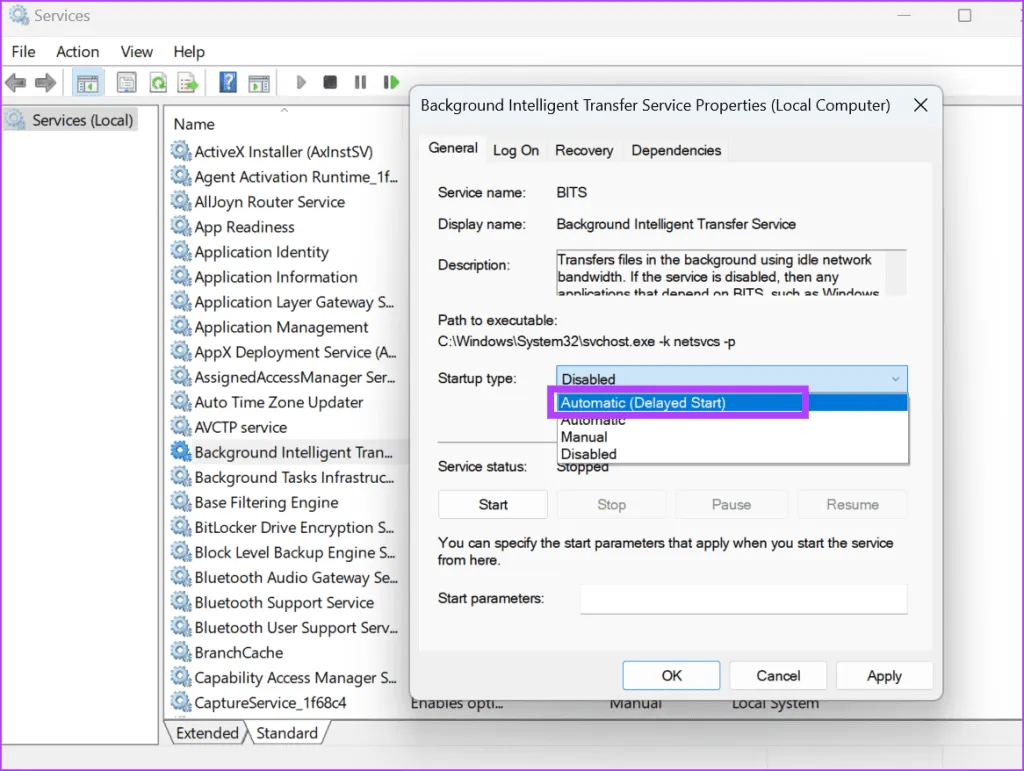Open the Action menu

77,52
